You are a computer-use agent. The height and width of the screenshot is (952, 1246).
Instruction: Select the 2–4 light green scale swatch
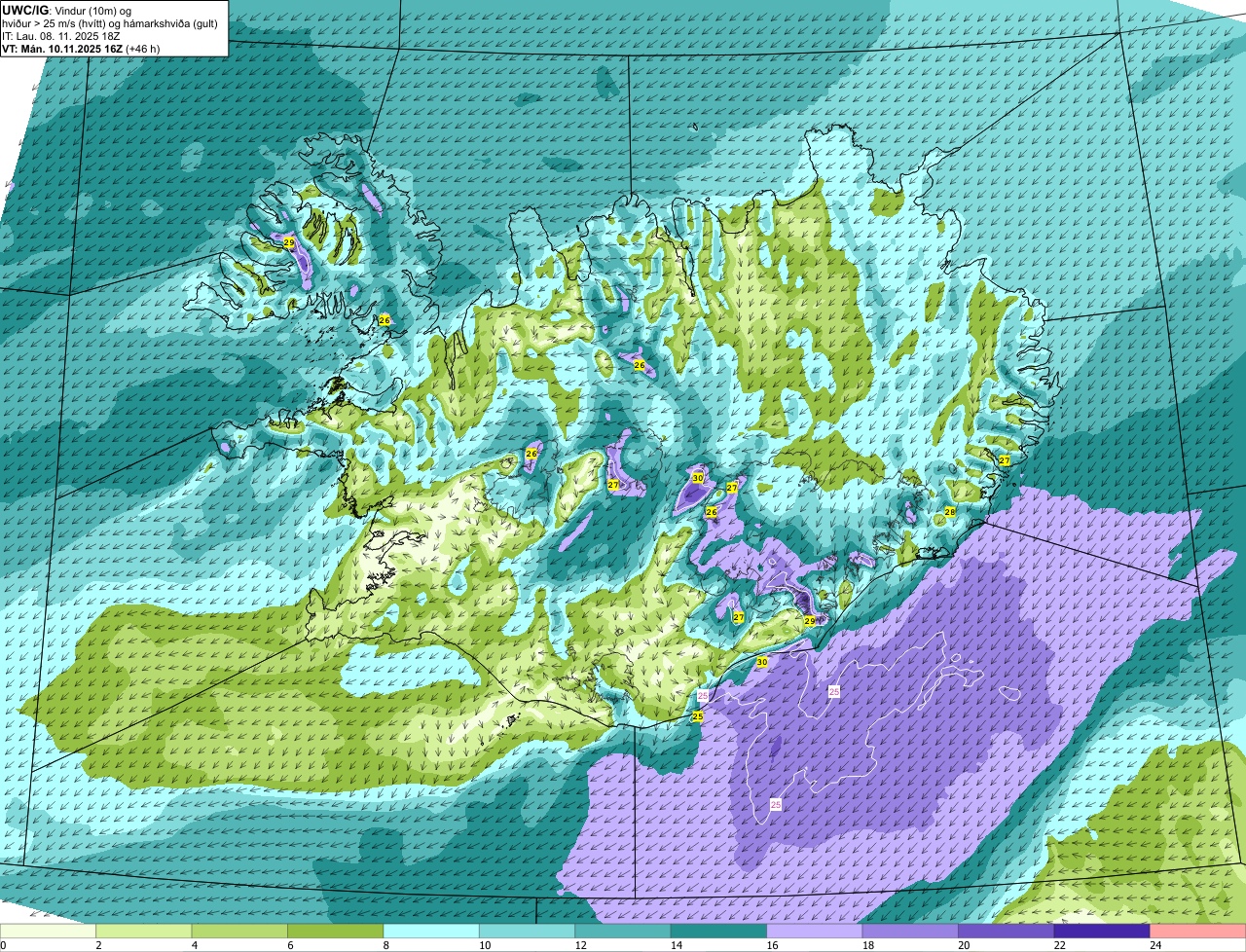[144, 931]
